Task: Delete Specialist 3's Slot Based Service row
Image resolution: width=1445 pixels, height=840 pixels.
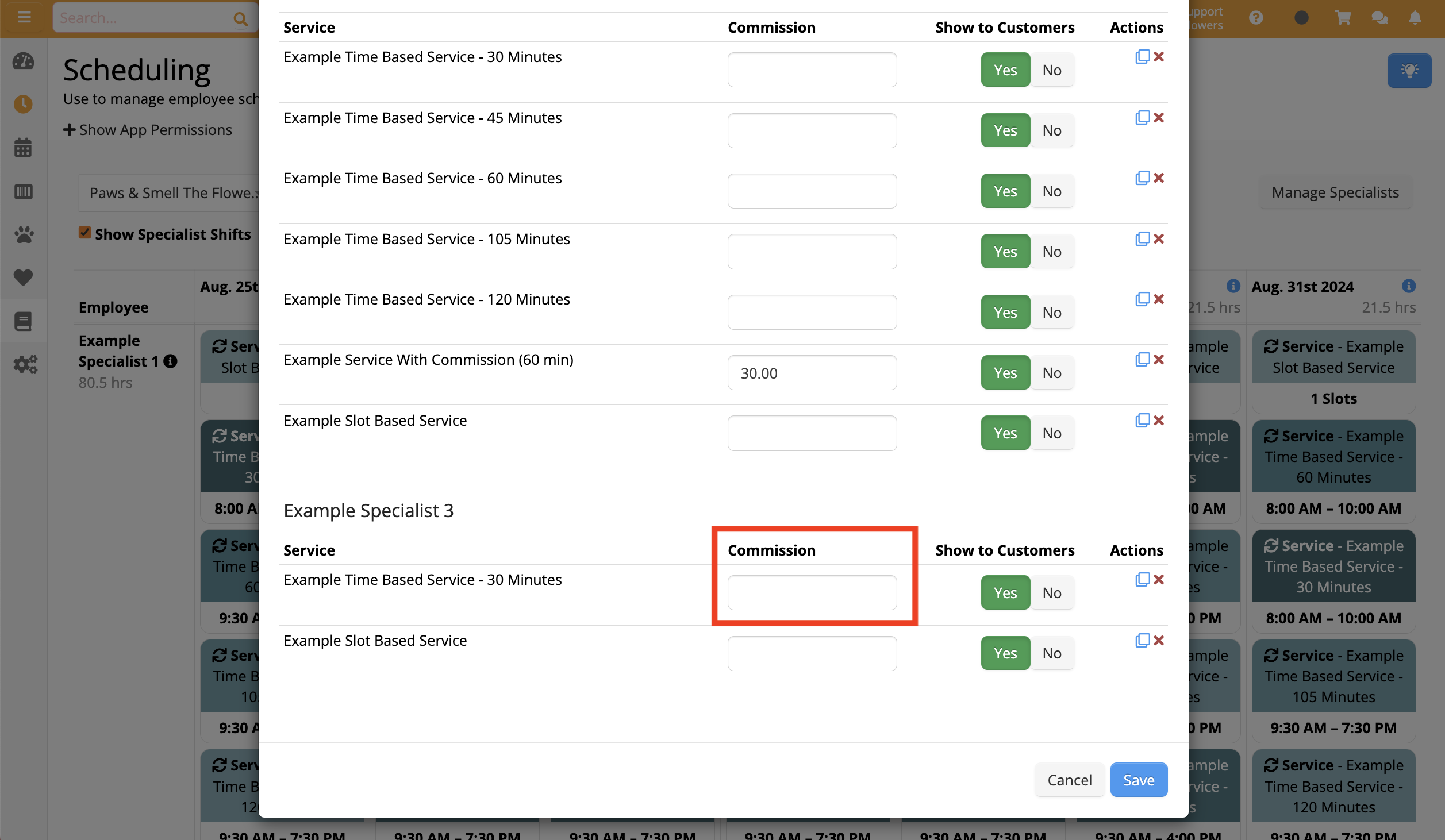Action: [1159, 641]
